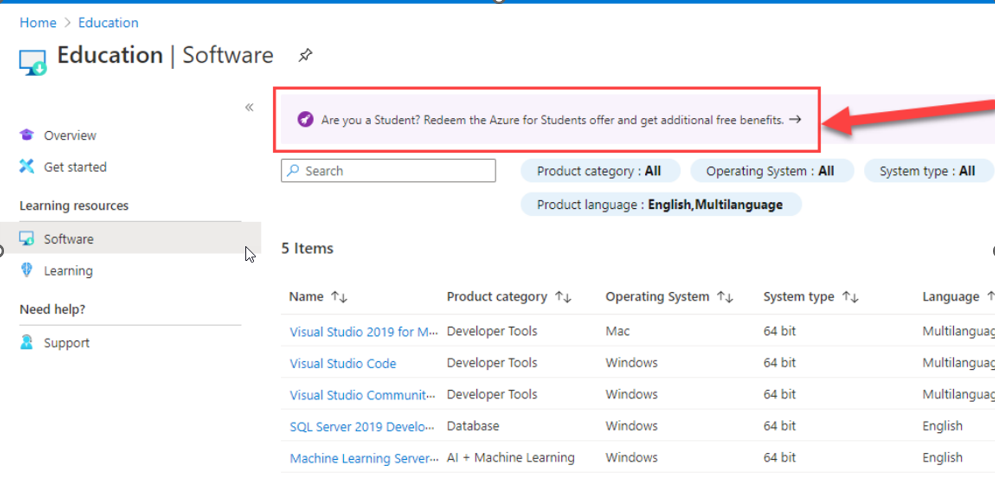Screen dimensions: 995x497
Task: Click the '5 Items' count text
Action: tap(308, 248)
